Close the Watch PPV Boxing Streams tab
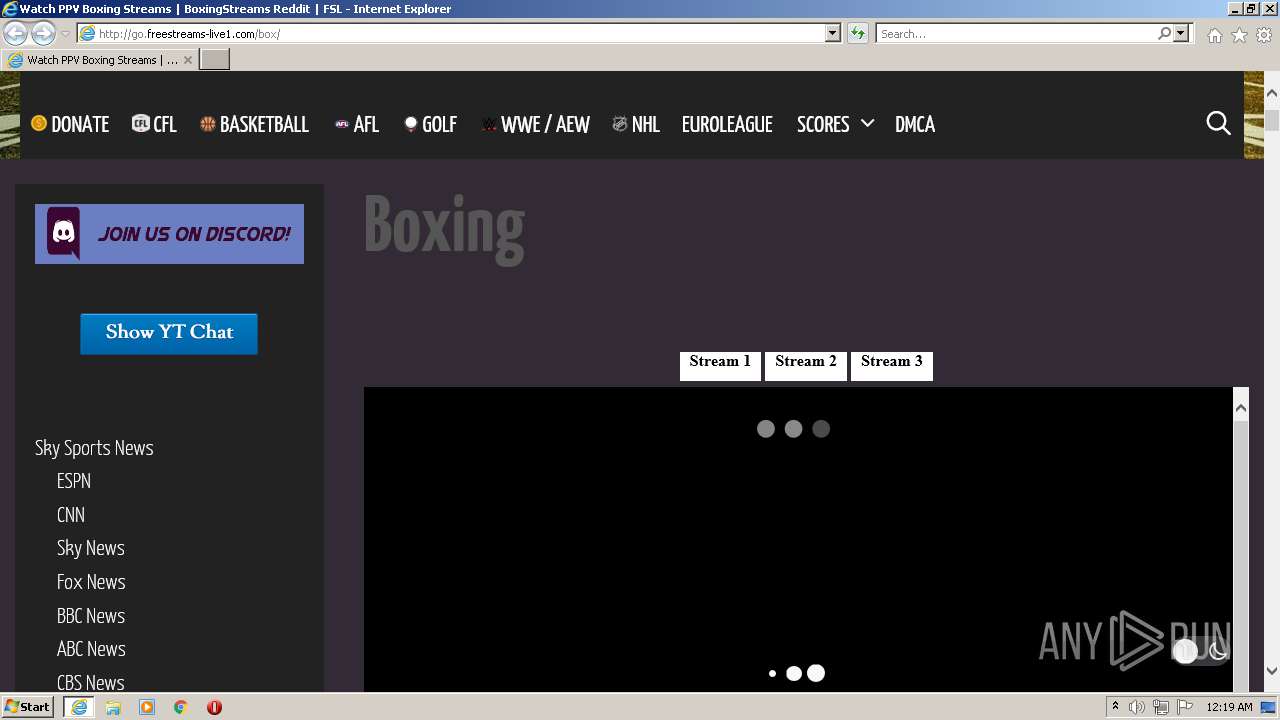The image size is (1280, 720). coord(188,60)
